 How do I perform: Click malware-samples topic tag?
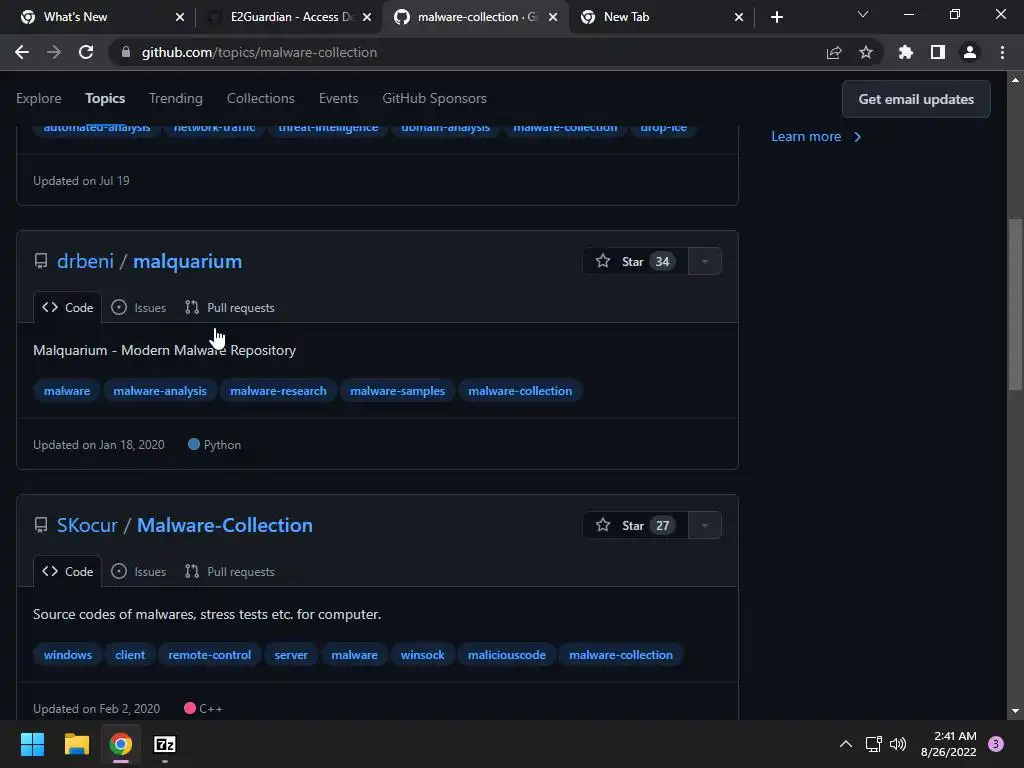pyautogui.click(x=397, y=391)
